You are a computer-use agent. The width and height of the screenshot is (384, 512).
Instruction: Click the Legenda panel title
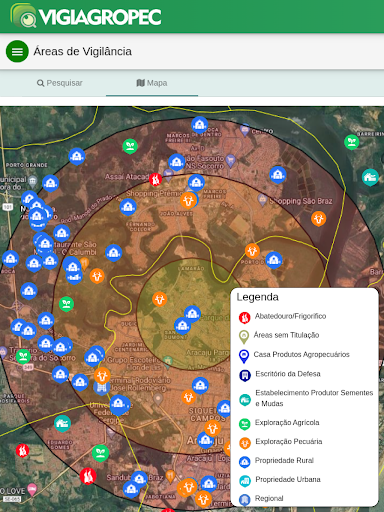point(257,297)
